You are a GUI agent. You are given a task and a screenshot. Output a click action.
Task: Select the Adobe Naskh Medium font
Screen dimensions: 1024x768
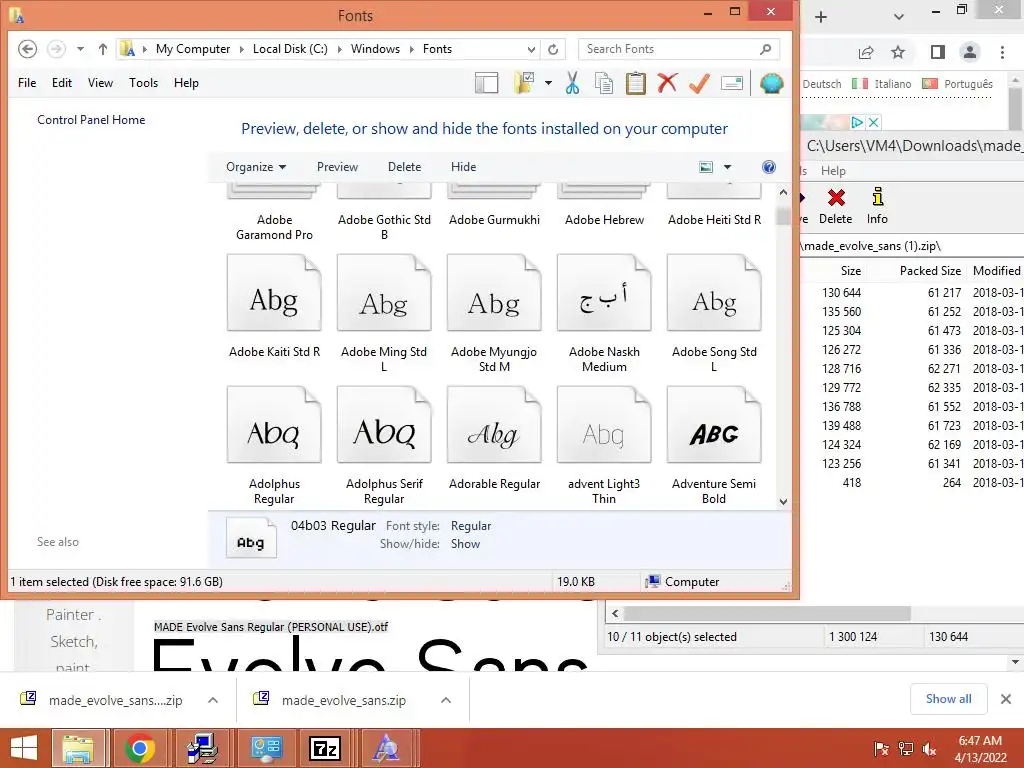click(x=604, y=313)
